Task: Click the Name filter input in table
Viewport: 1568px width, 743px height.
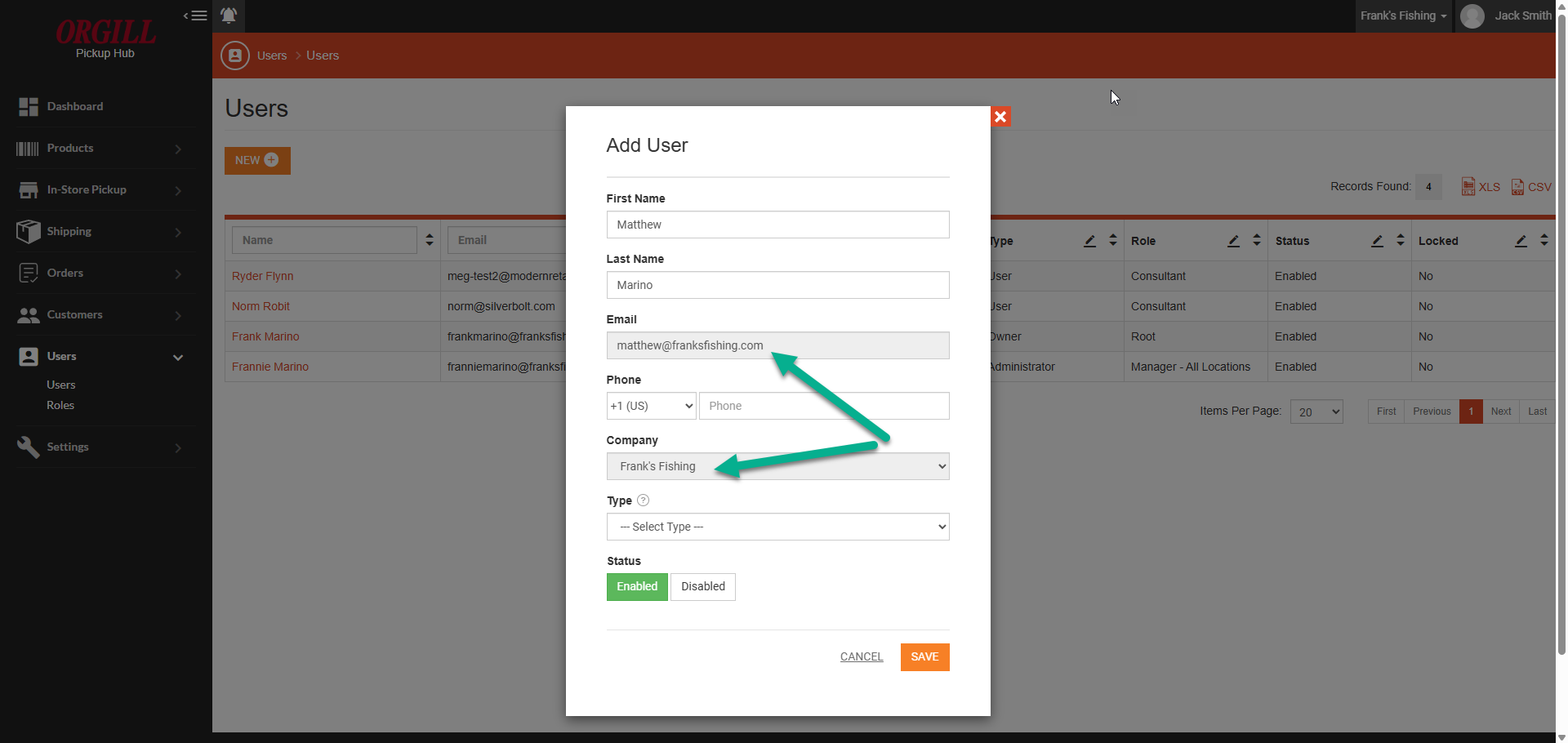Action: (324, 240)
